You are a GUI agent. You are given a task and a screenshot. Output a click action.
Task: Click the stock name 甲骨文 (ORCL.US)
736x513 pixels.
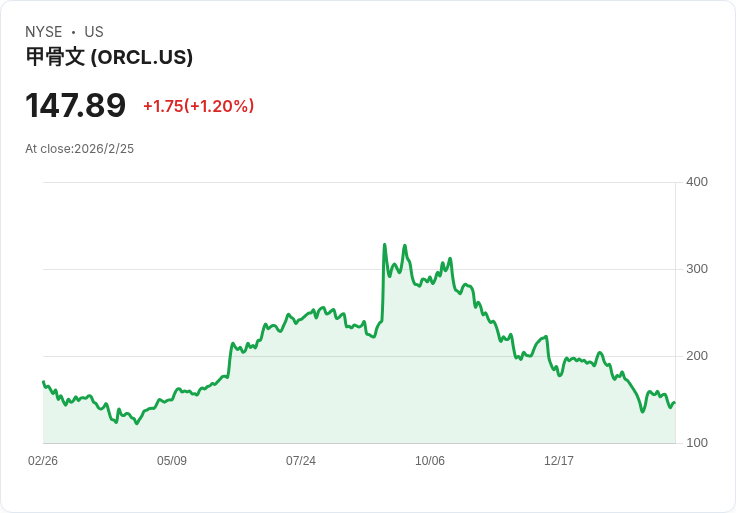(x=109, y=57)
